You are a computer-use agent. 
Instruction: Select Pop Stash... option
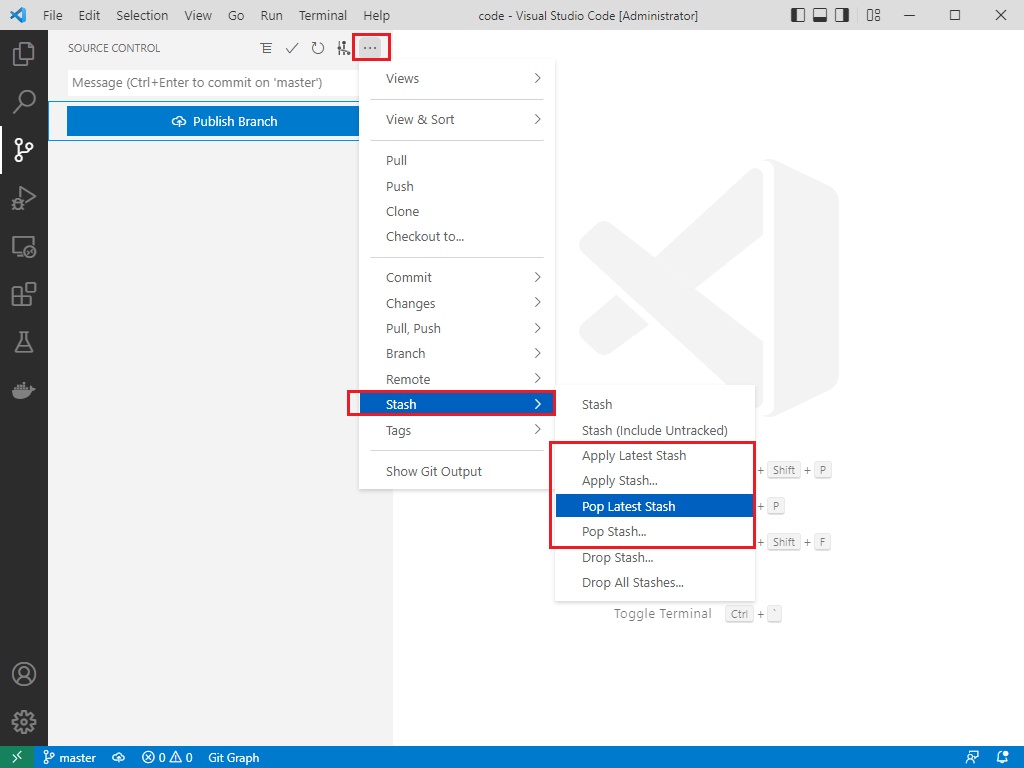coord(654,532)
